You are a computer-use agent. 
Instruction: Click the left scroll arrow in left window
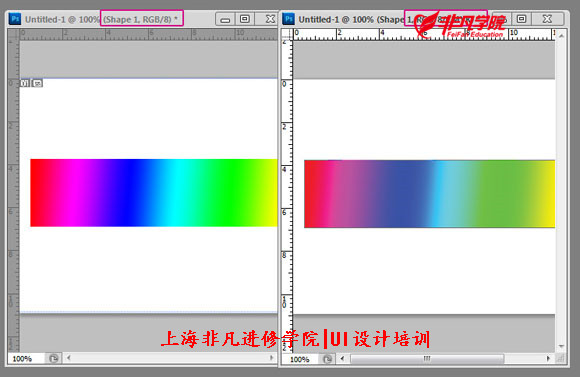pyautogui.click(x=68, y=358)
